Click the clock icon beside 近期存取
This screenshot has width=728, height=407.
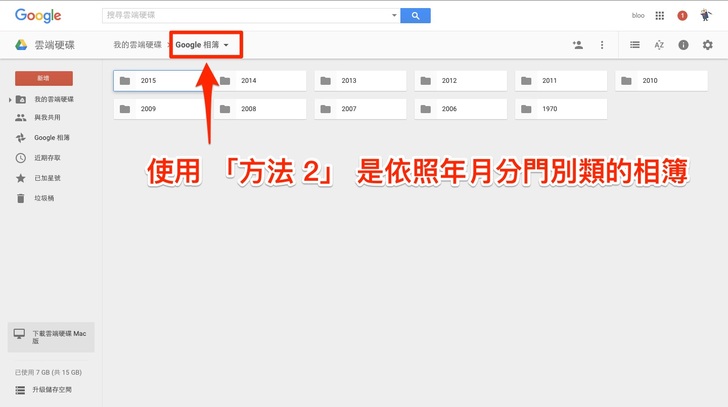[x=20, y=158]
